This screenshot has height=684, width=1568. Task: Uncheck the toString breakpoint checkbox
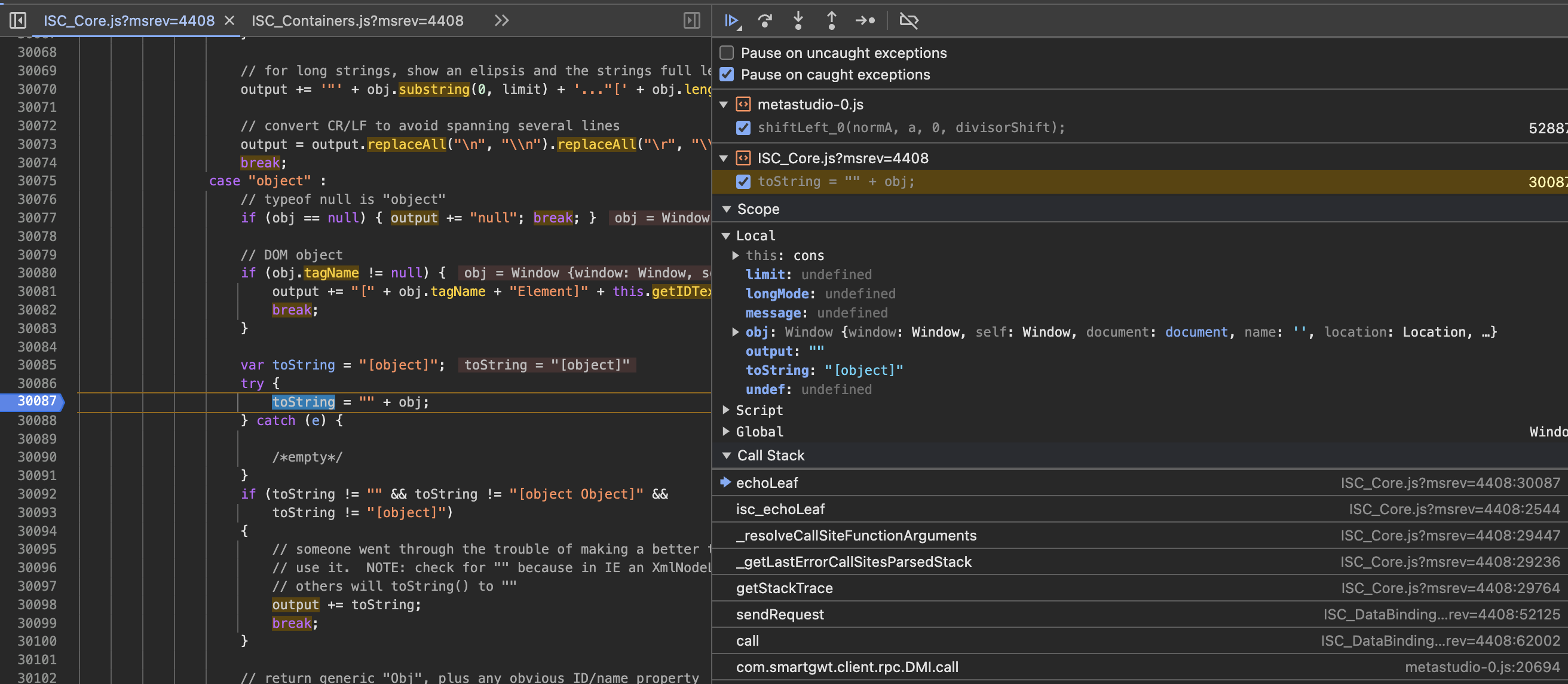tap(743, 182)
